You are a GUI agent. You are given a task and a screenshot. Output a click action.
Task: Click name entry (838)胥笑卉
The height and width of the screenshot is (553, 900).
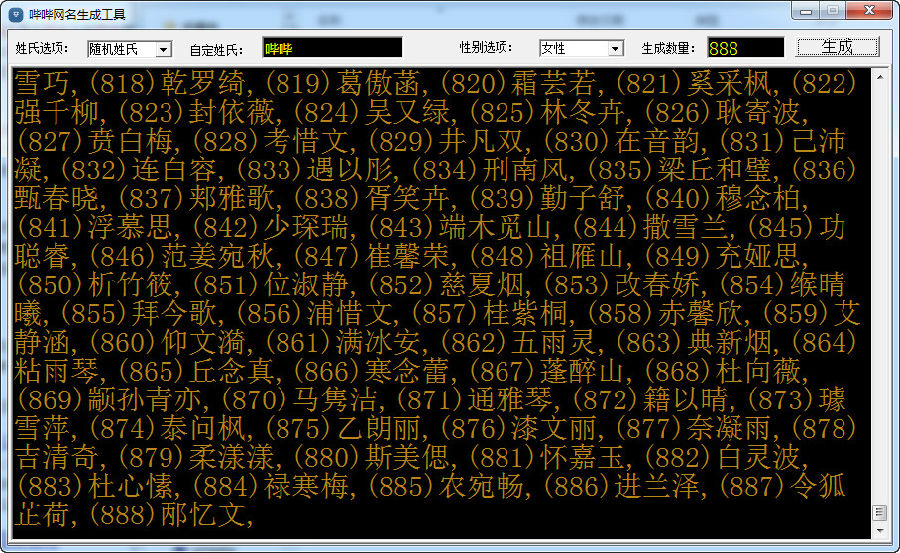point(374,198)
